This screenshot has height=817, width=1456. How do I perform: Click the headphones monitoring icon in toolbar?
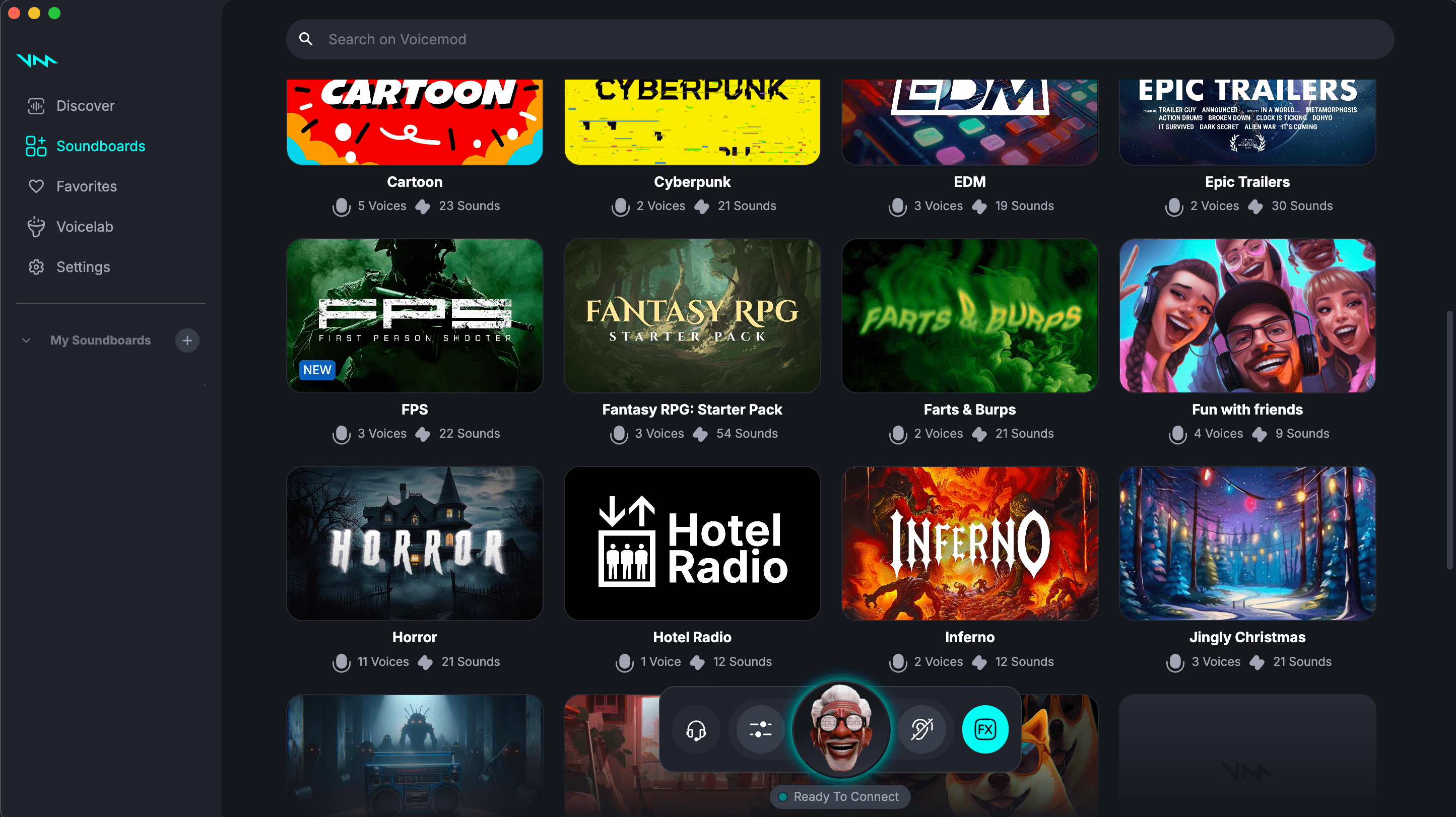tap(697, 728)
